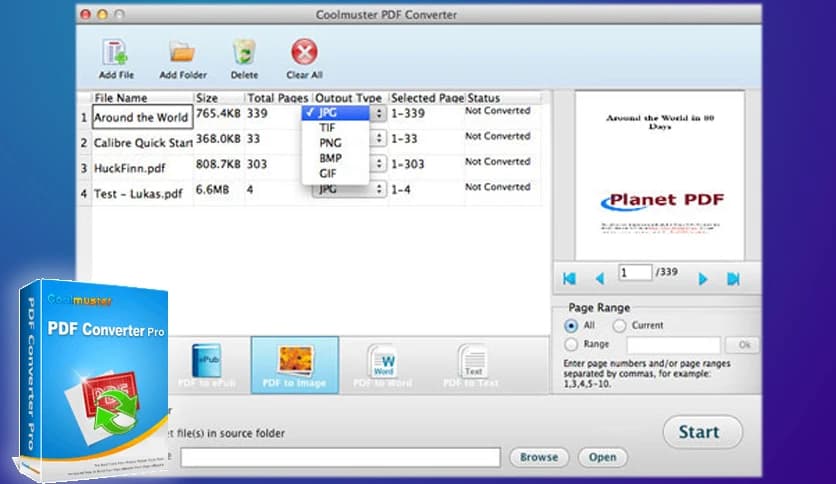Click the Size column header

(219, 98)
